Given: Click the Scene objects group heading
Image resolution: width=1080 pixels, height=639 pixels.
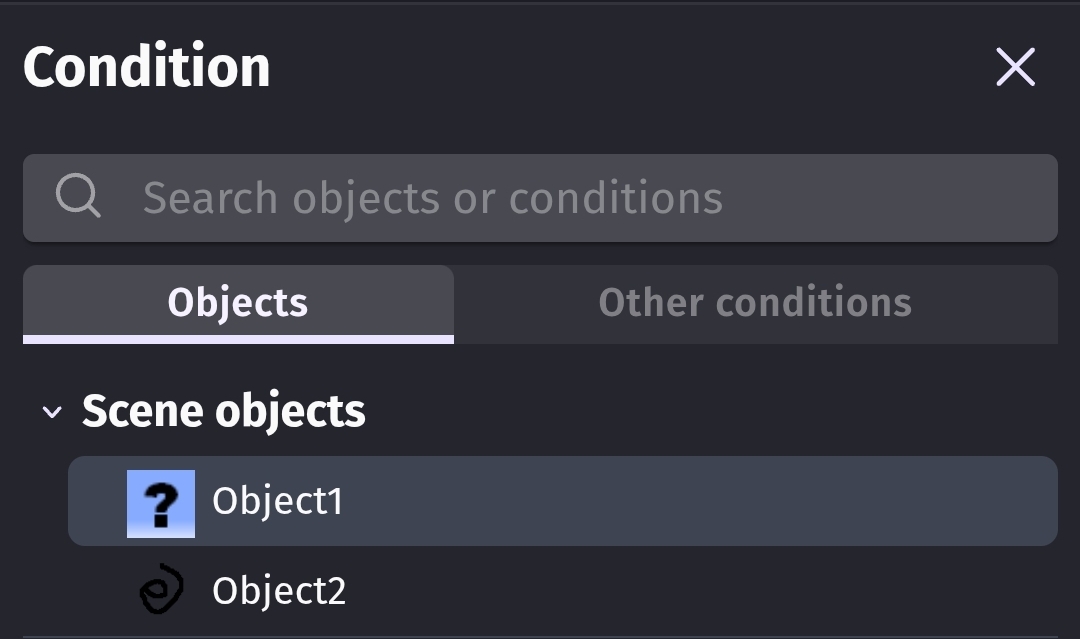Looking at the screenshot, I should (x=224, y=411).
